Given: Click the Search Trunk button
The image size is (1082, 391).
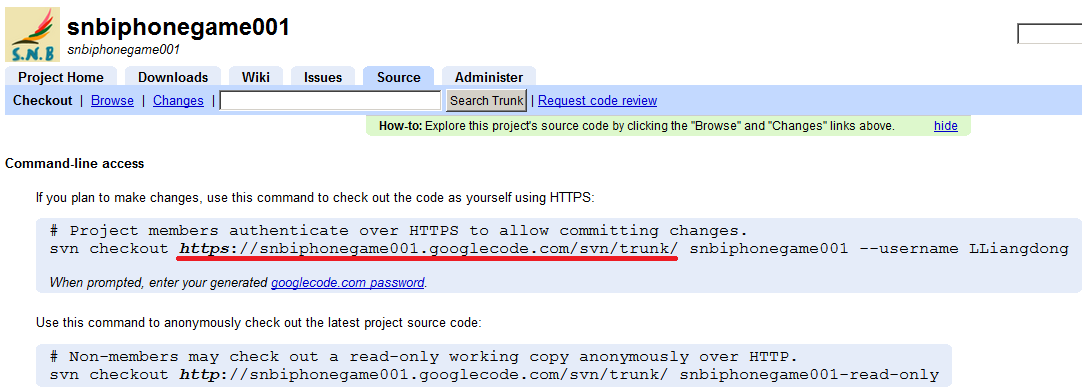Looking at the screenshot, I should pyautogui.click(x=486, y=101).
